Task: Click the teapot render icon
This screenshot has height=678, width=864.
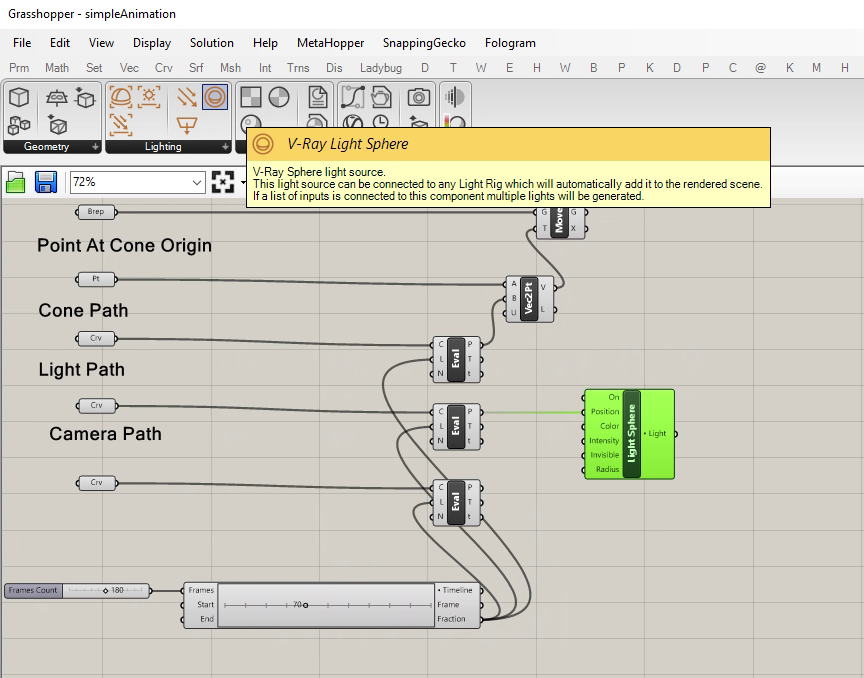Action: 381,98
